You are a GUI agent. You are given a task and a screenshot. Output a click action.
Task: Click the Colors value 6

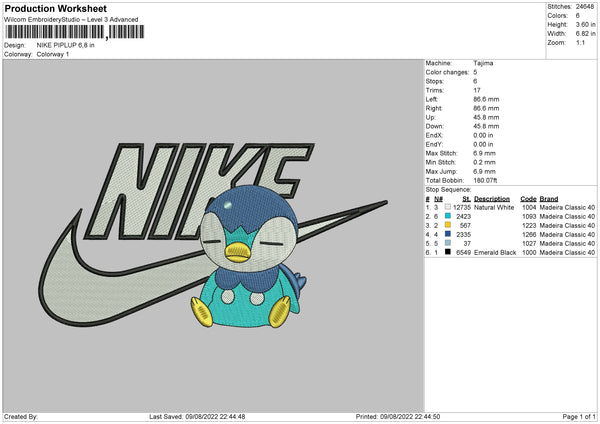point(577,16)
